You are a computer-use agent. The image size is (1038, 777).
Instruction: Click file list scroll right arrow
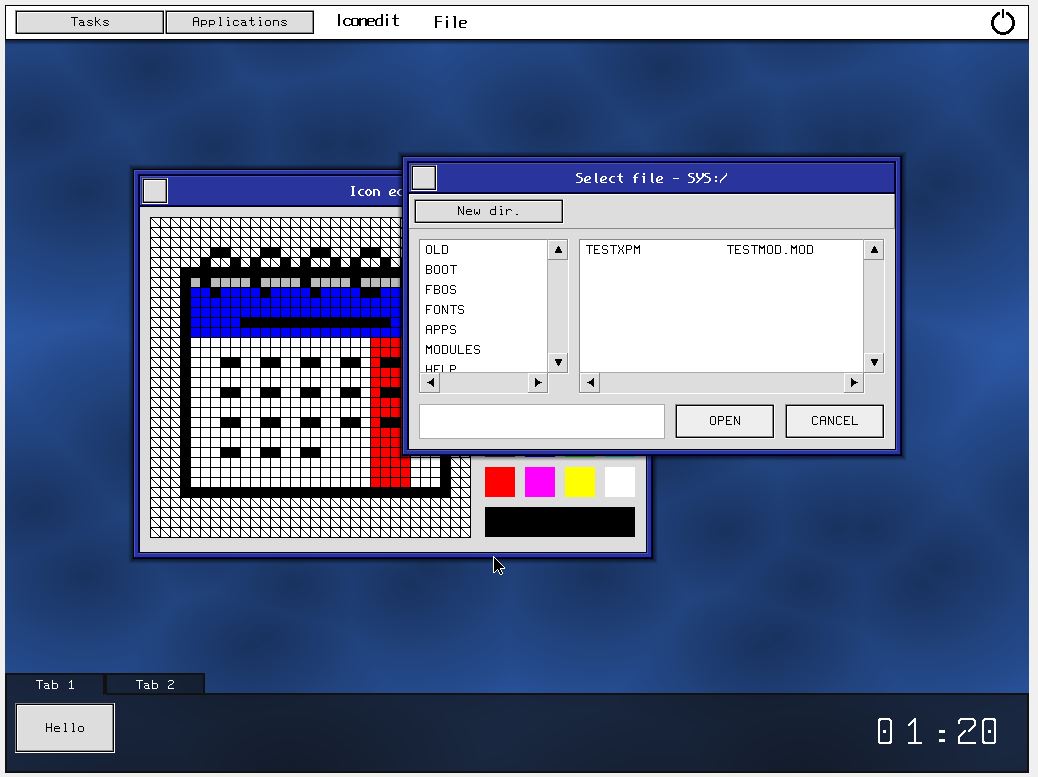tap(853, 383)
